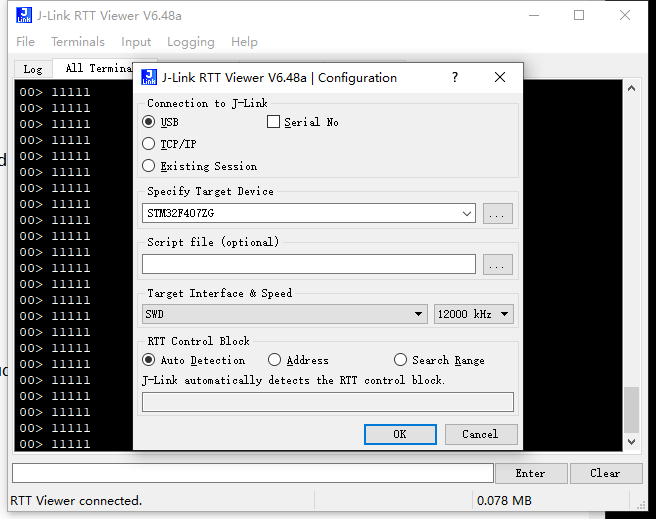Click the terminal vertical scrollbar thumb
The height and width of the screenshot is (519, 656).
click(x=632, y=410)
